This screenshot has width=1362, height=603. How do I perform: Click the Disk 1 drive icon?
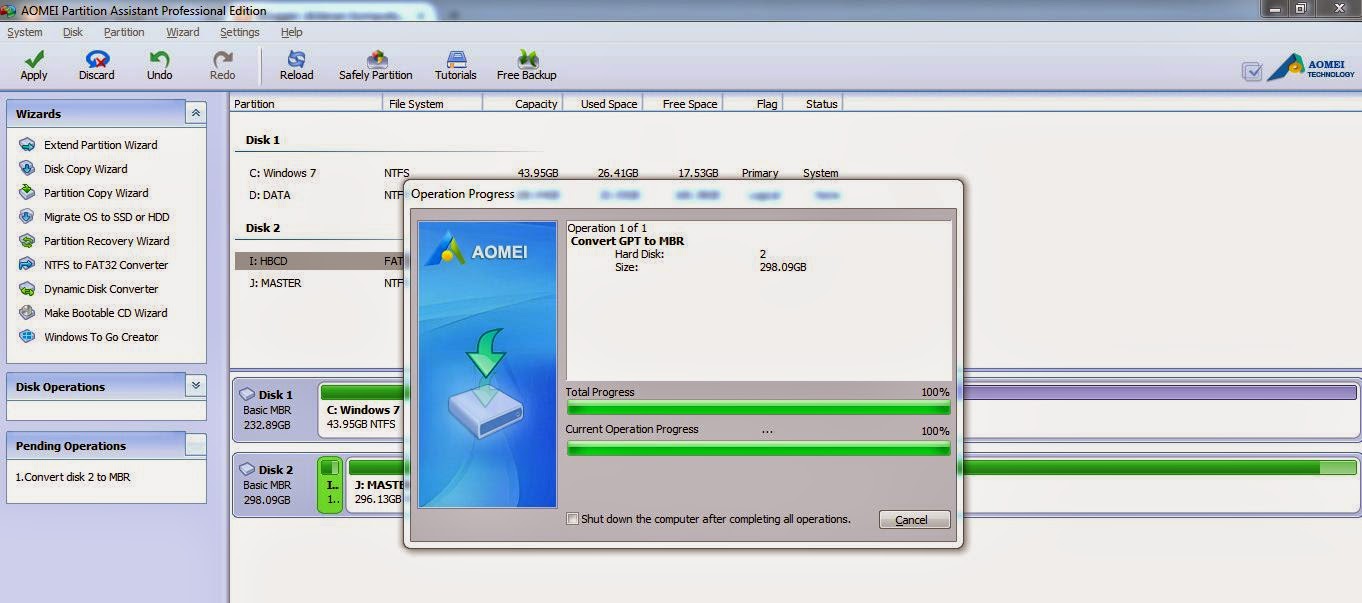pos(247,394)
